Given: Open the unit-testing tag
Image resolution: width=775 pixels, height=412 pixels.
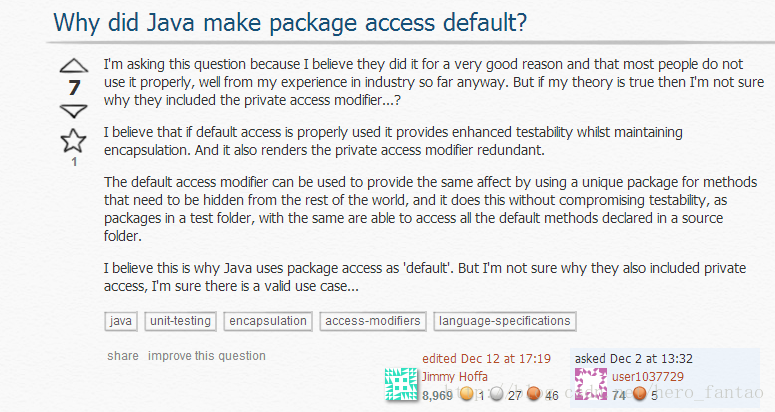Looking at the screenshot, I should coord(180,321).
